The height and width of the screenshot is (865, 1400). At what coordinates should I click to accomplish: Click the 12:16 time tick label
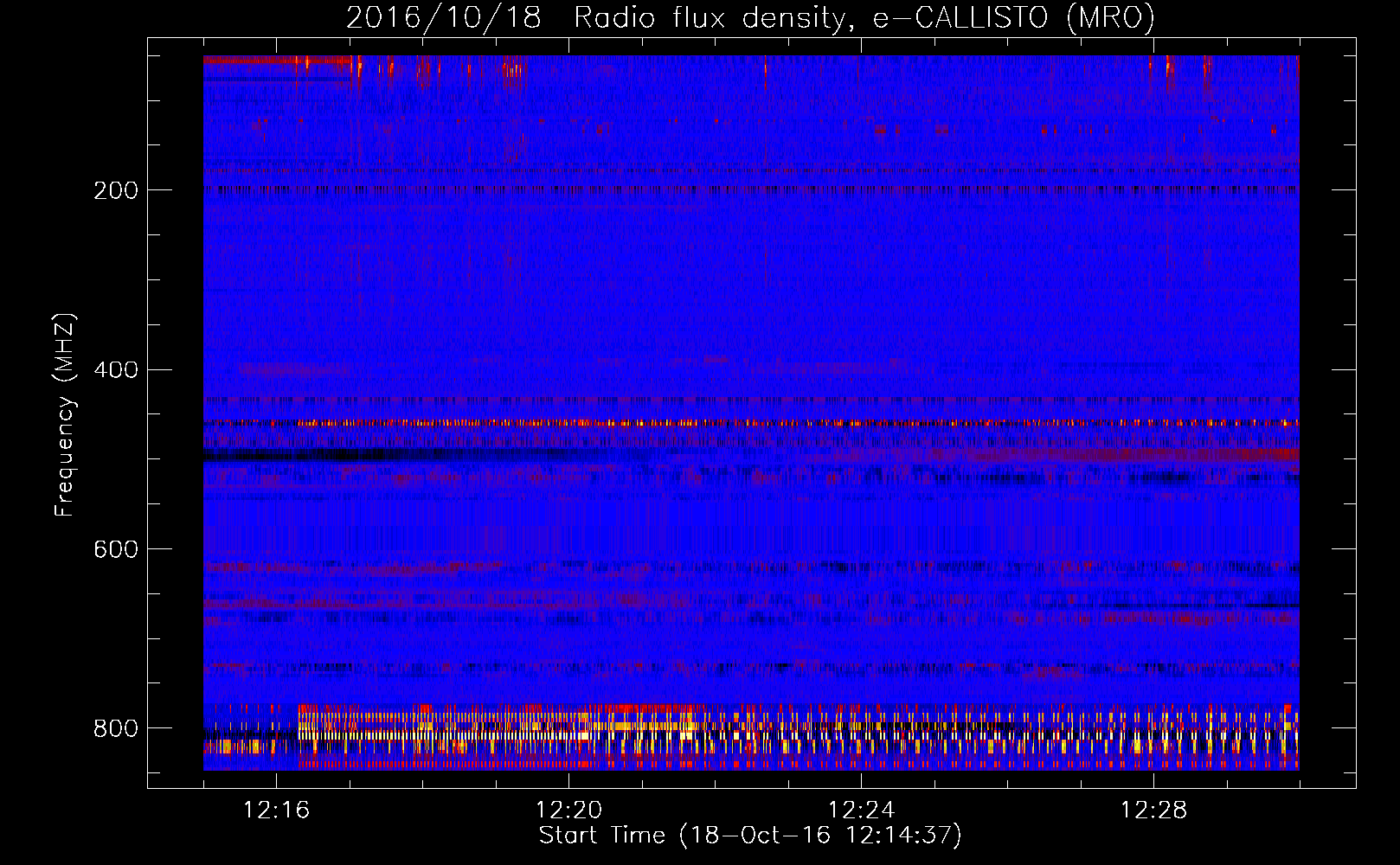[276, 810]
